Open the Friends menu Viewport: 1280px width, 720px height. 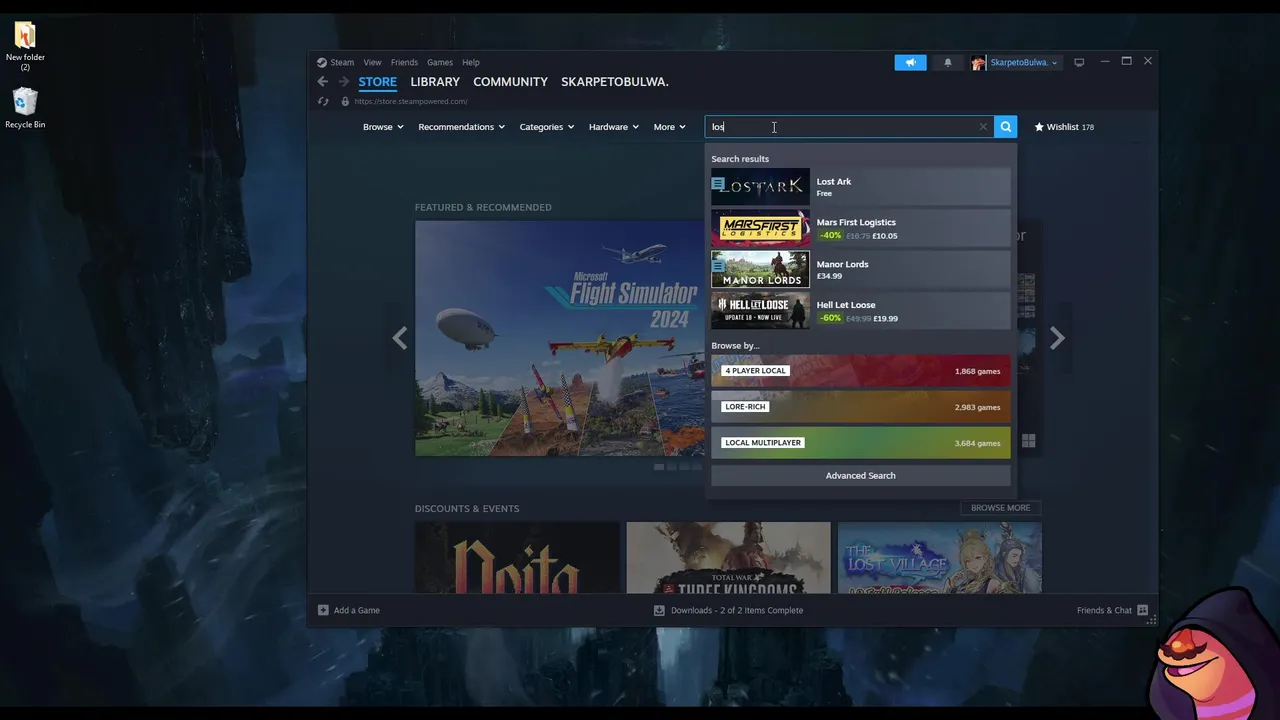[404, 62]
